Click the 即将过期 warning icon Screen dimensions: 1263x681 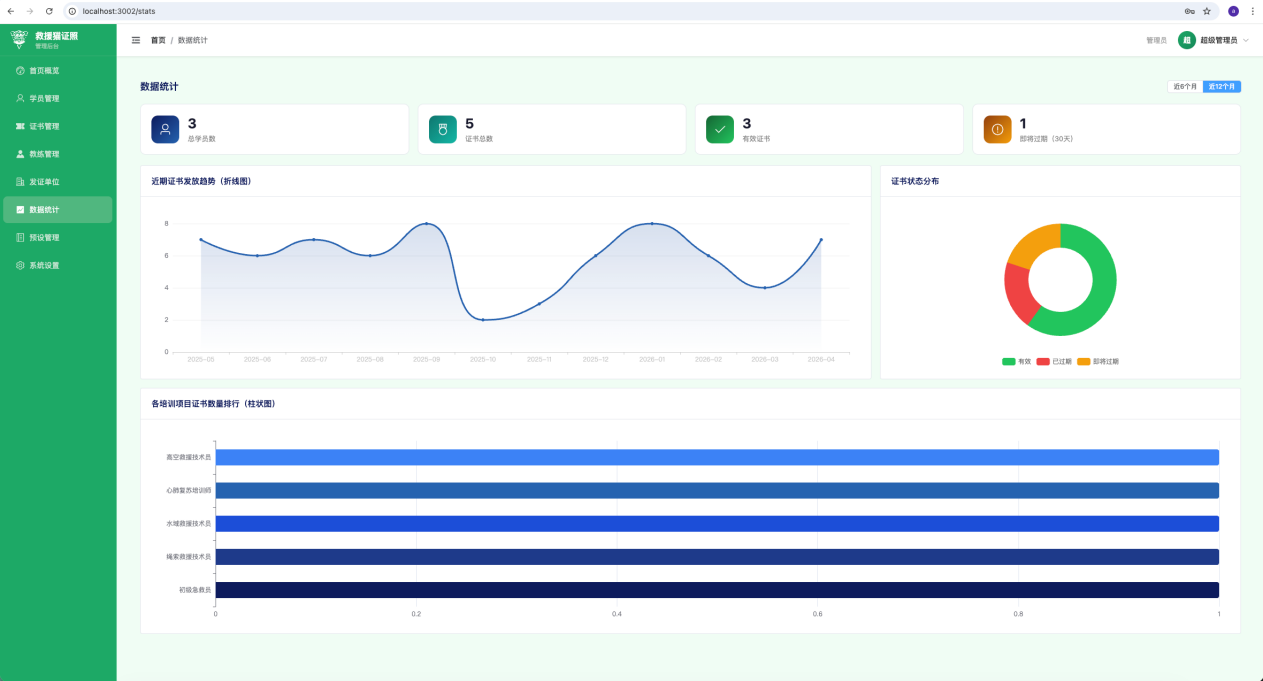click(x=997, y=129)
